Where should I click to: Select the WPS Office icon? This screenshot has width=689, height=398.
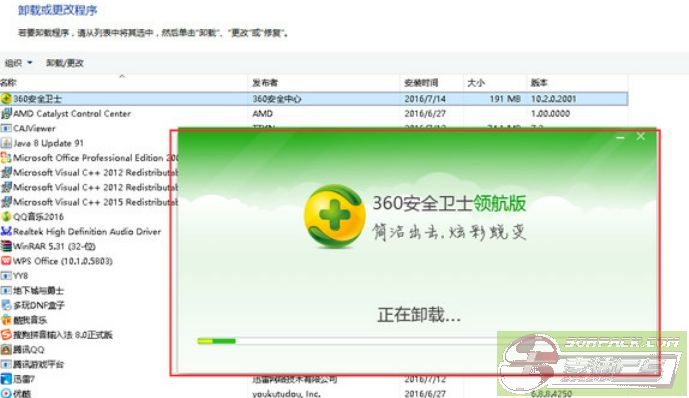tap(6, 261)
